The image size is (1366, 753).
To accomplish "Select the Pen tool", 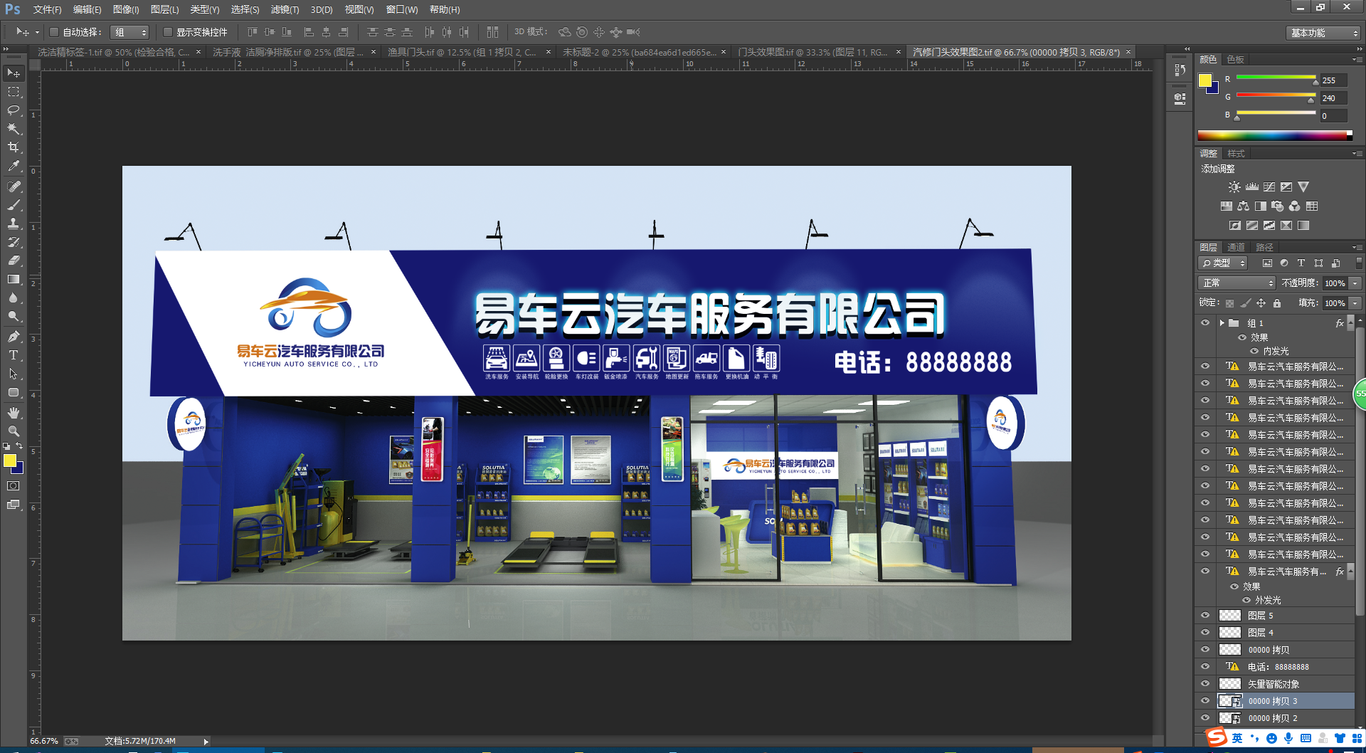I will pos(13,337).
